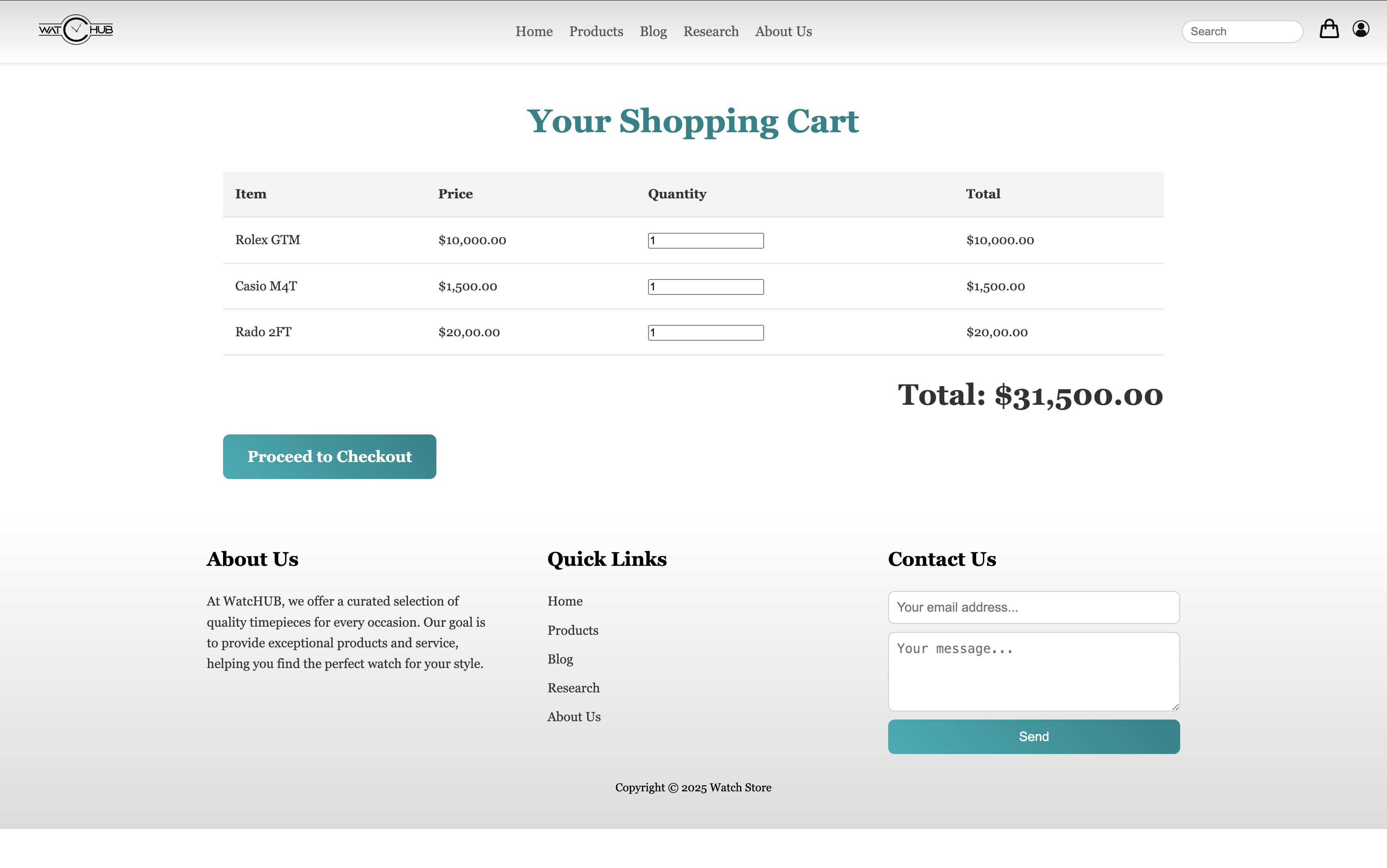This screenshot has height=868, width=1387.
Task: Click the Your Shopping Cart heading
Action: click(x=693, y=122)
